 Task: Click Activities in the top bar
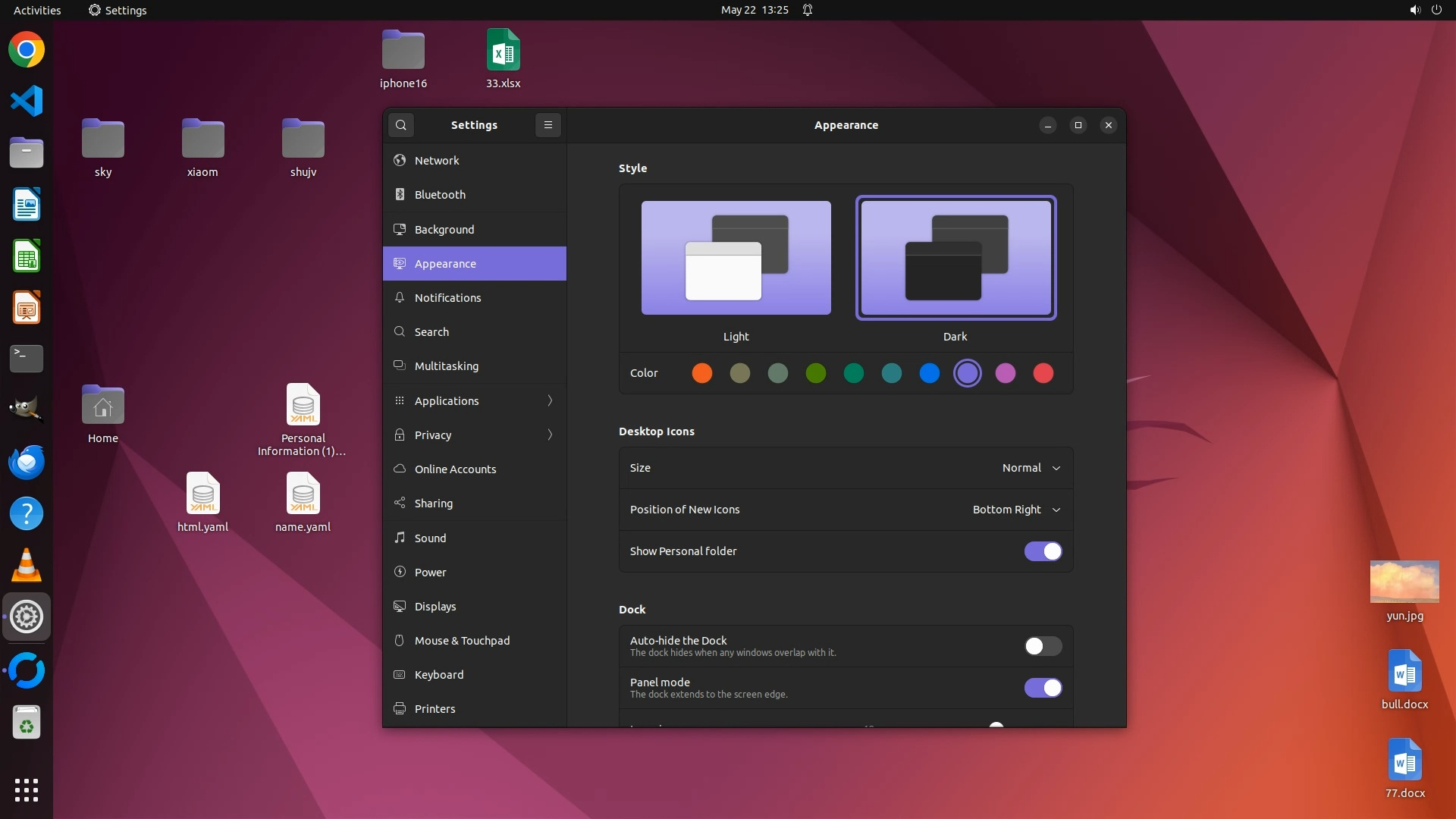(x=37, y=10)
